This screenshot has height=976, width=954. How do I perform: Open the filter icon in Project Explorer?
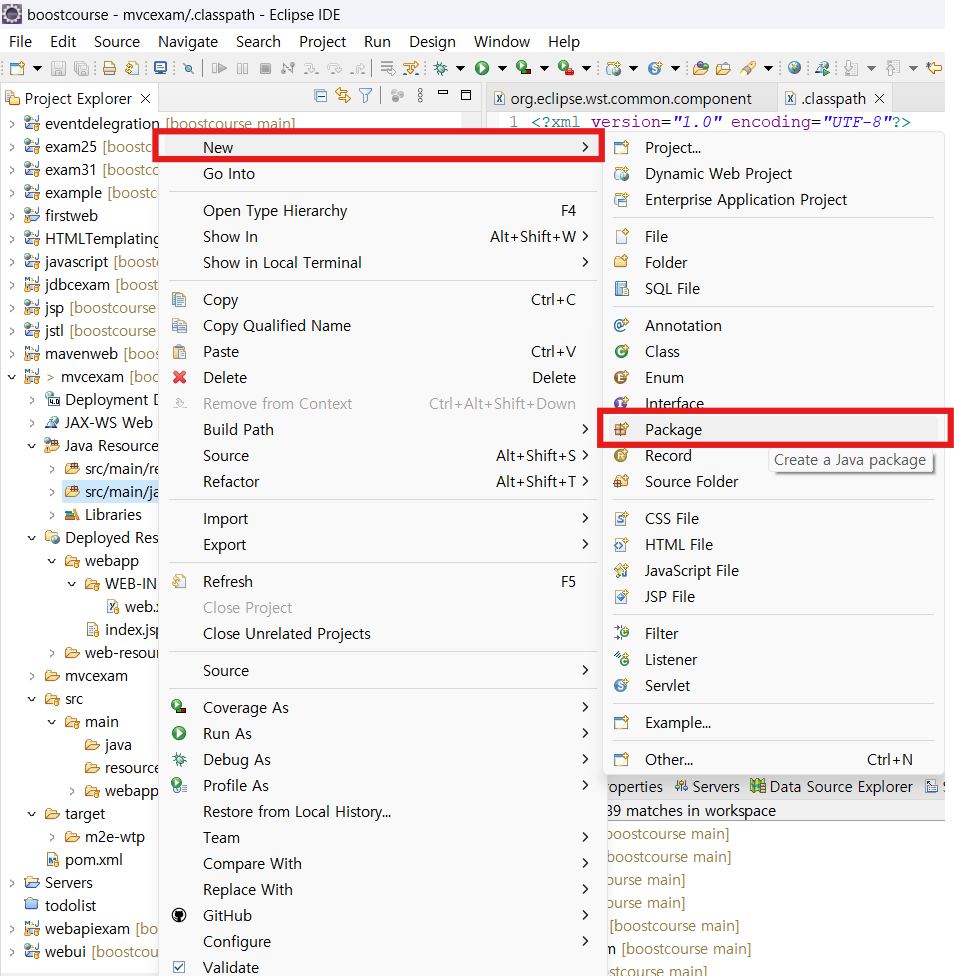coord(366,95)
